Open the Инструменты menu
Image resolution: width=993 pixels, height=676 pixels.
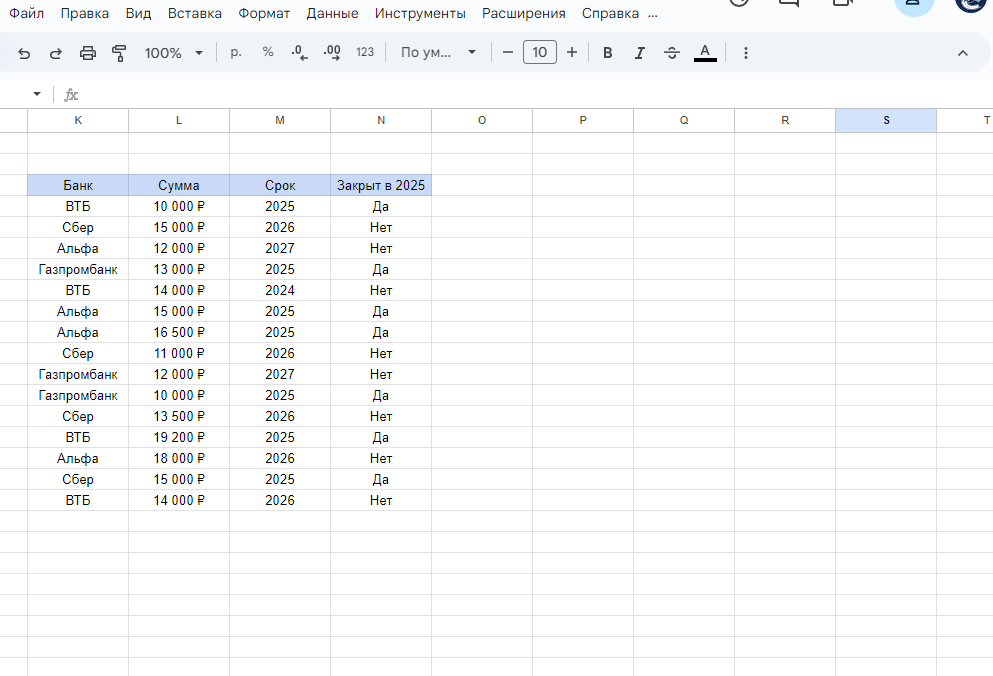[x=420, y=13]
